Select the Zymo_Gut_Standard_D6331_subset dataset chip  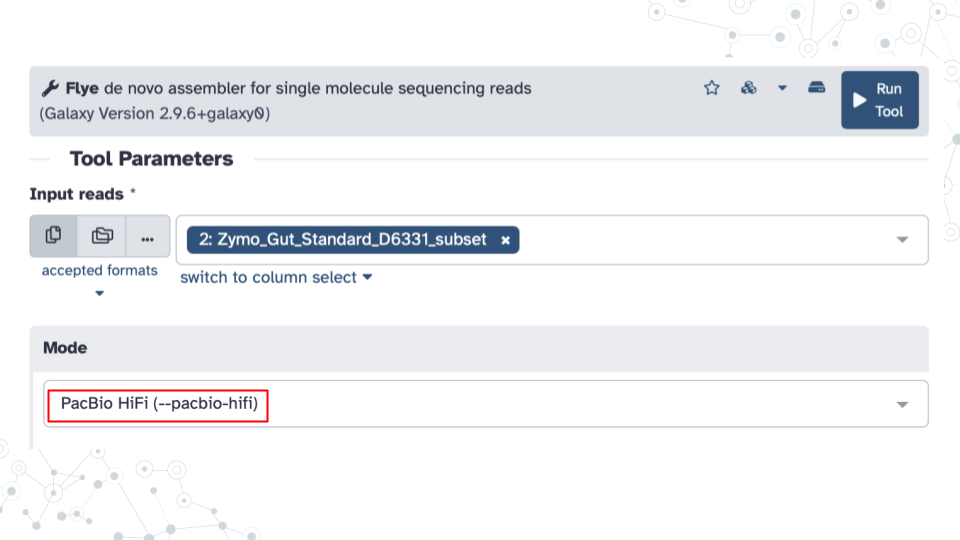point(343,240)
